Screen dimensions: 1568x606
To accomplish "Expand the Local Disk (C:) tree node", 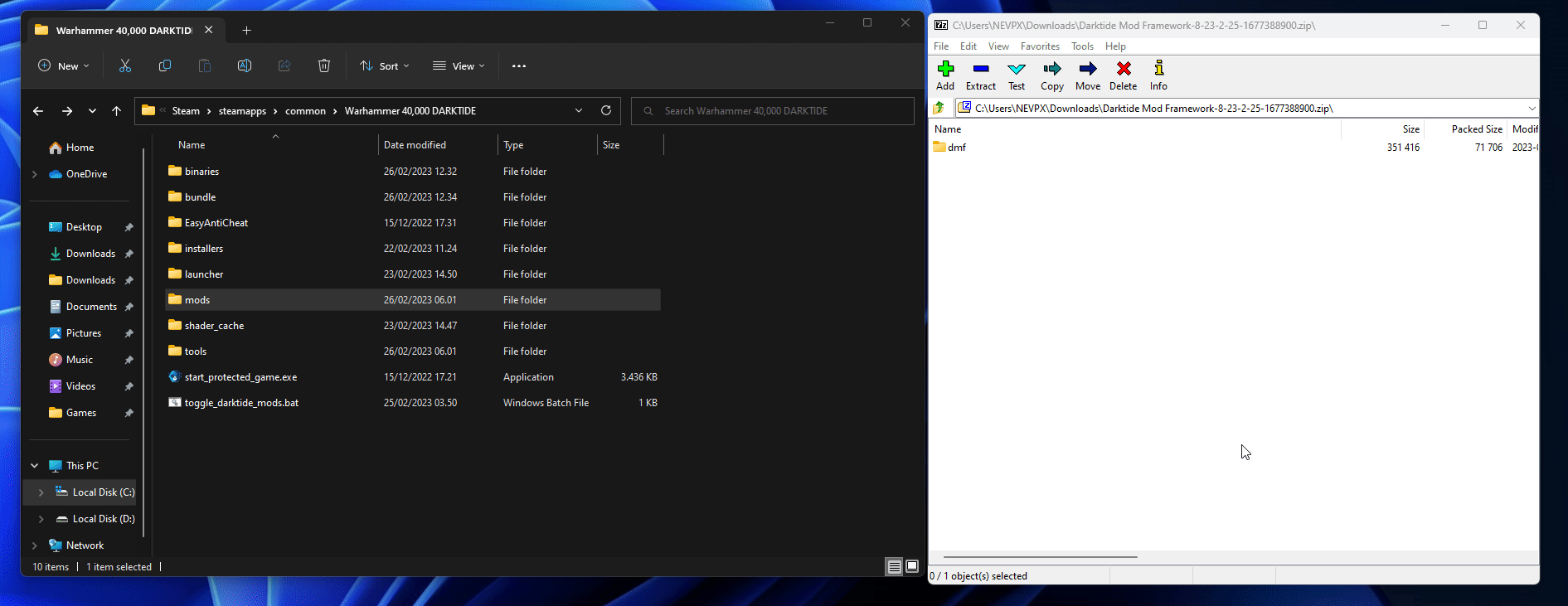I will pos(41,492).
